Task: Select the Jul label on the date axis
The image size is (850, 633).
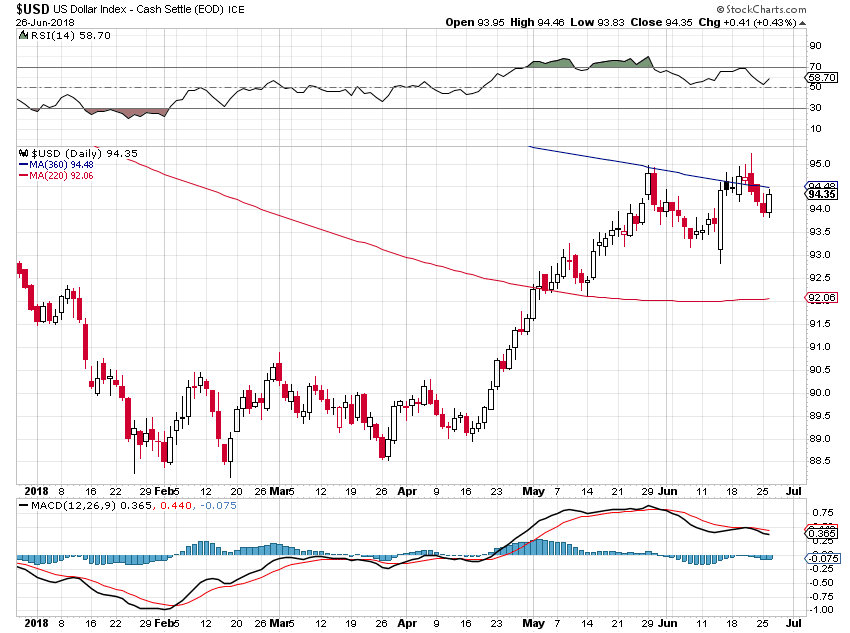Action: click(793, 492)
